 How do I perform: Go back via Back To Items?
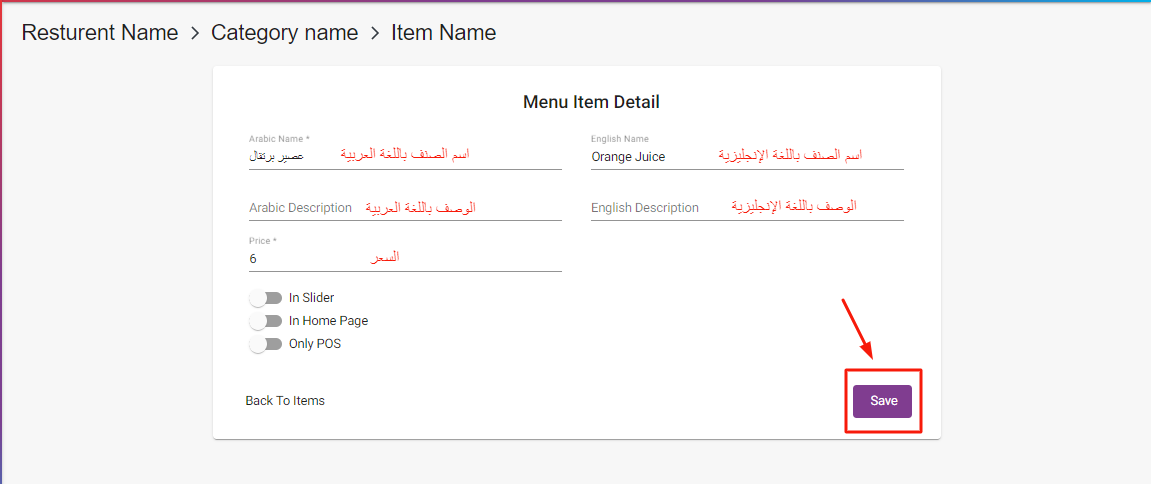click(285, 401)
